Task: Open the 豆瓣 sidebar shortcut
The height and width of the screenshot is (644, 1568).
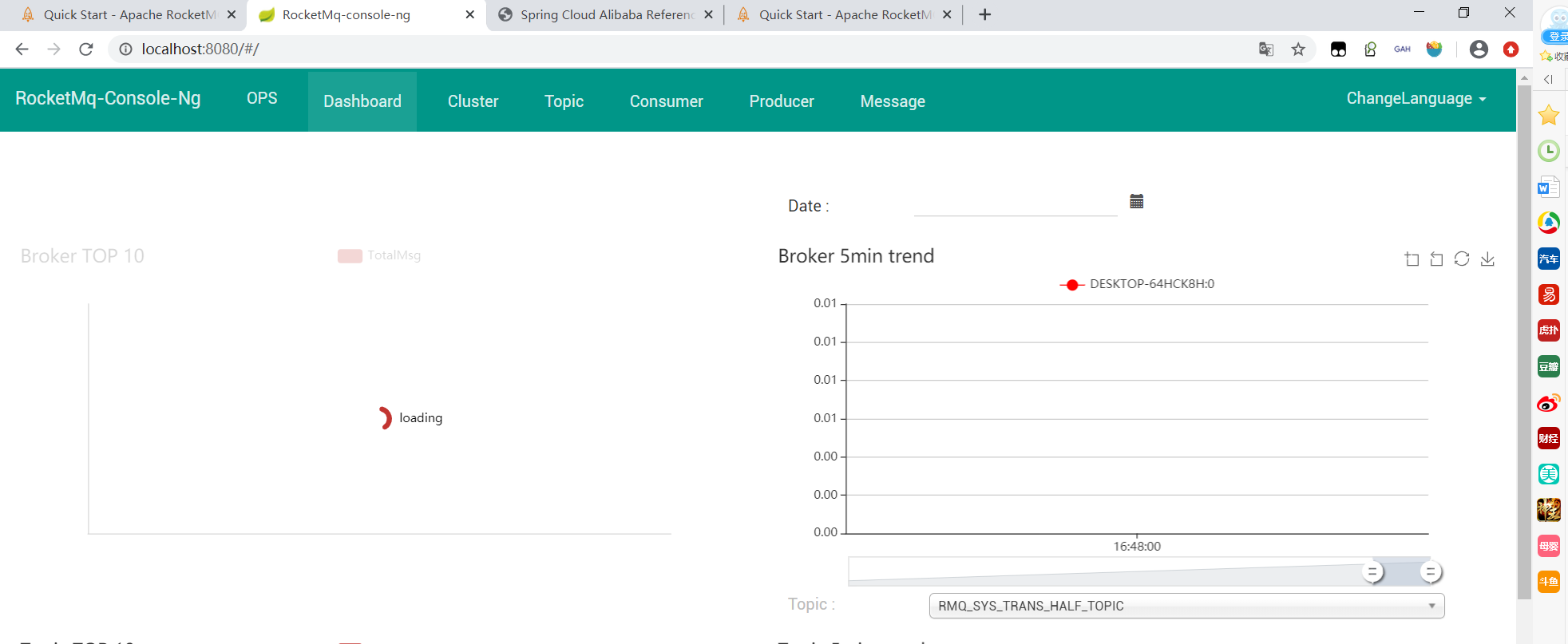Action: tap(1549, 366)
